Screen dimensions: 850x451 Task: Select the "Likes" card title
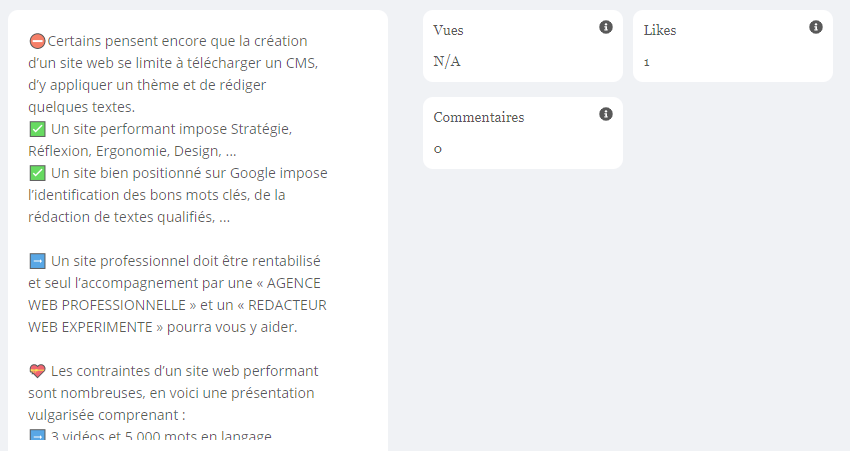(x=660, y=31)
